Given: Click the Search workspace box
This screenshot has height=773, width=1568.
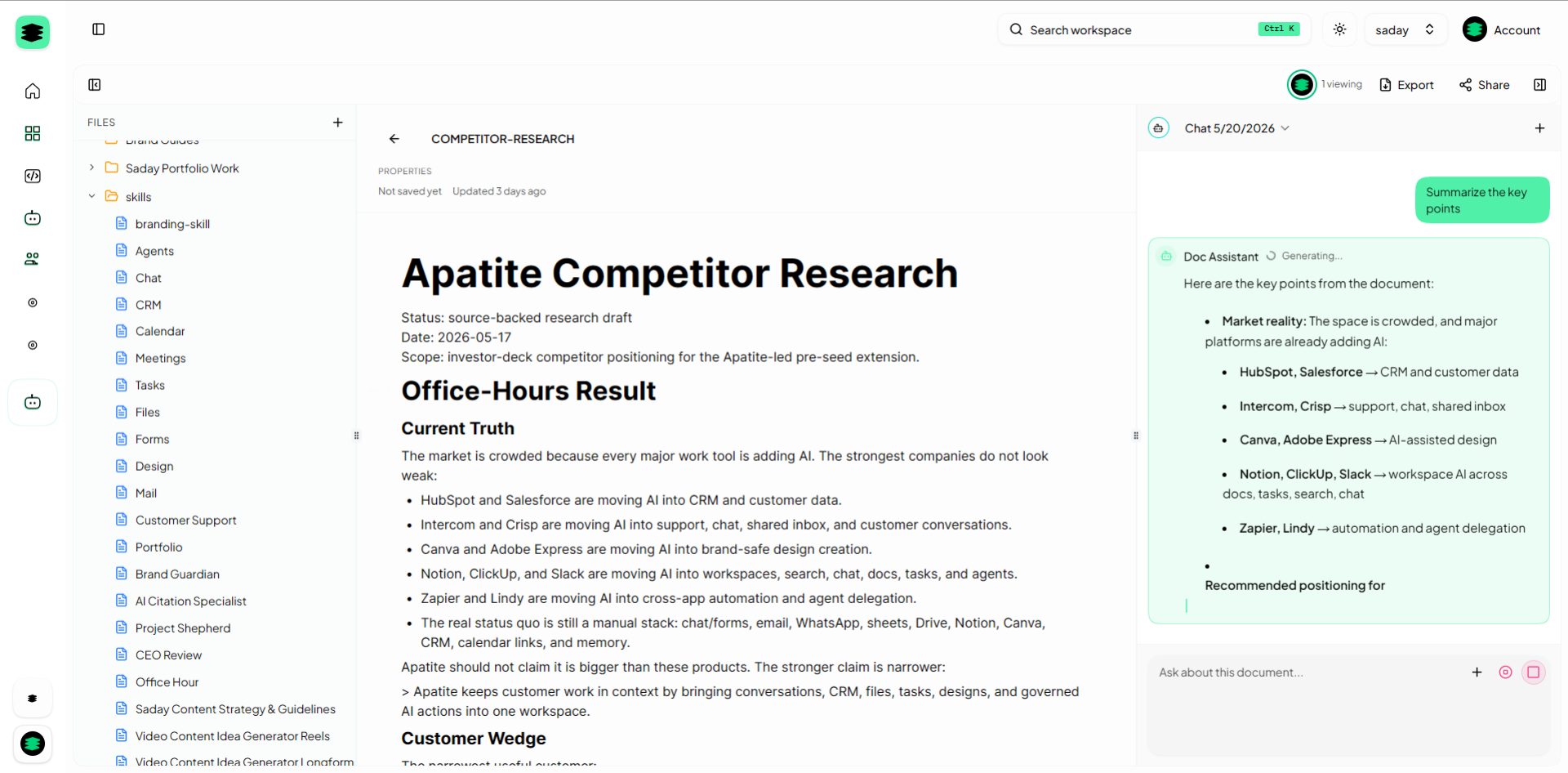Looking at the screenshot, I should [x=1155, y=29].
